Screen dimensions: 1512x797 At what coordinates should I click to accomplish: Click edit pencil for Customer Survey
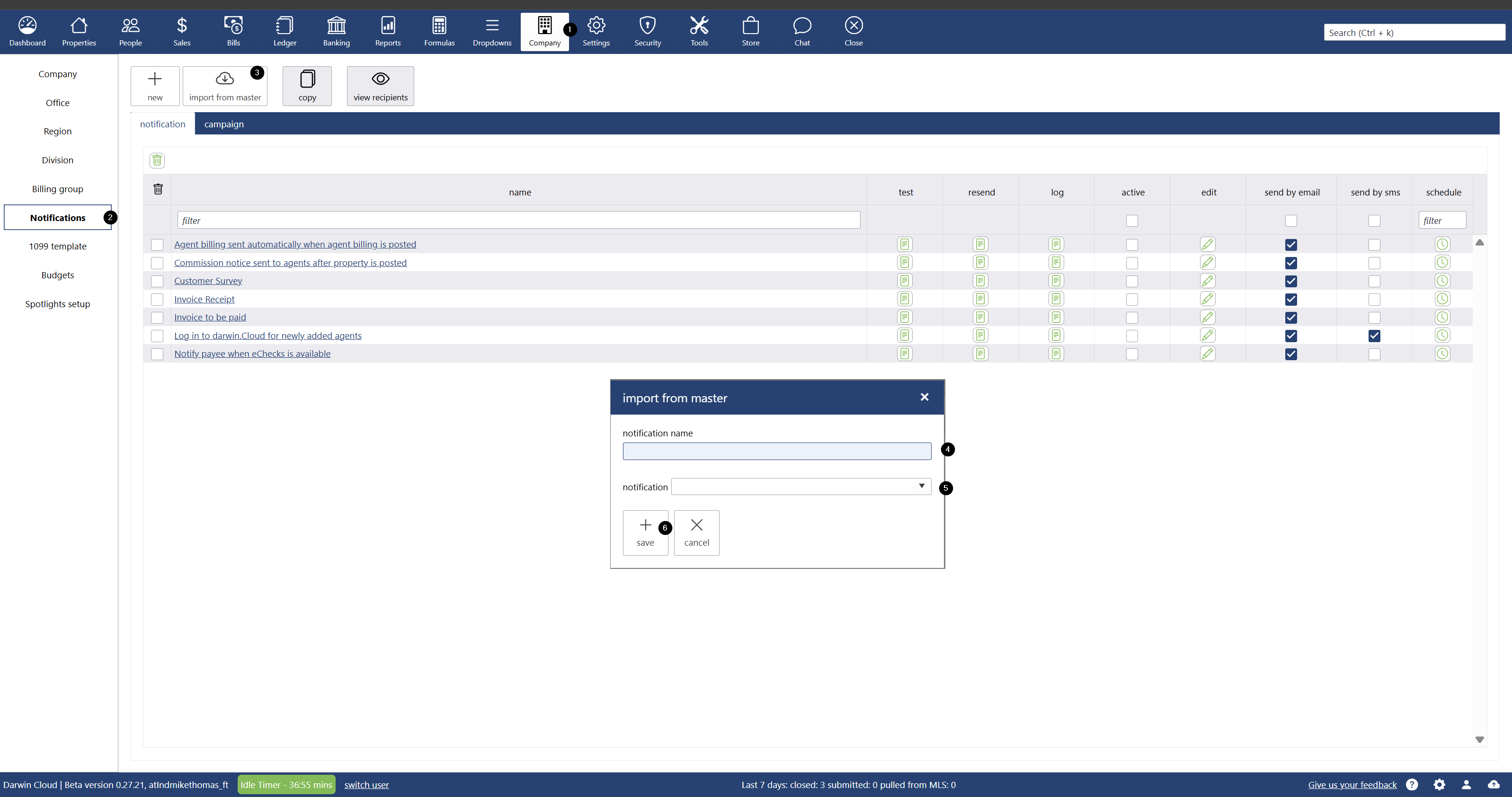[x=1207, y=281]
